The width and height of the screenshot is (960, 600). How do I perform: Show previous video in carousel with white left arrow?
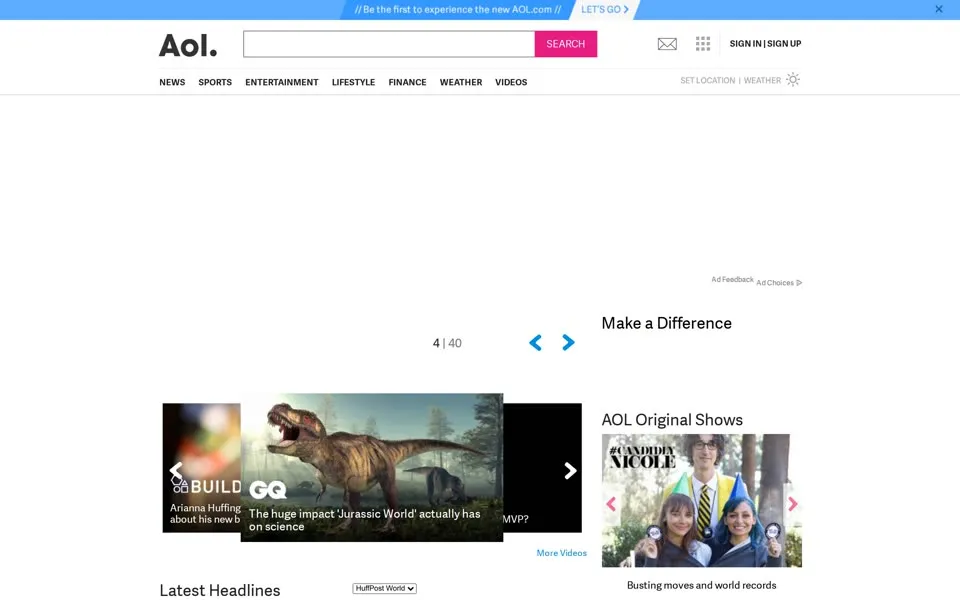[176, 470]
